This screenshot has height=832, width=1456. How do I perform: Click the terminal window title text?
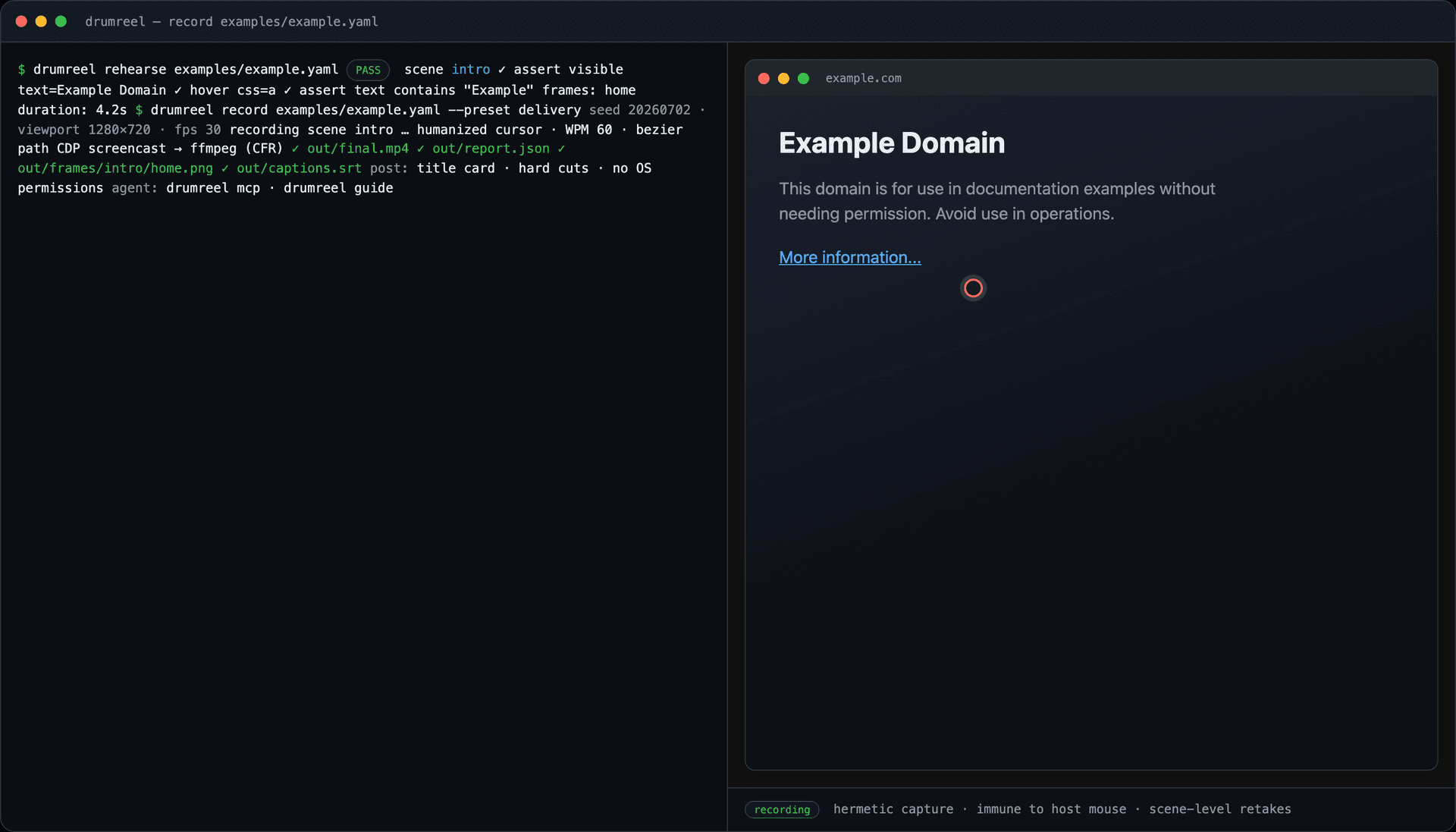tap(231, 21)
